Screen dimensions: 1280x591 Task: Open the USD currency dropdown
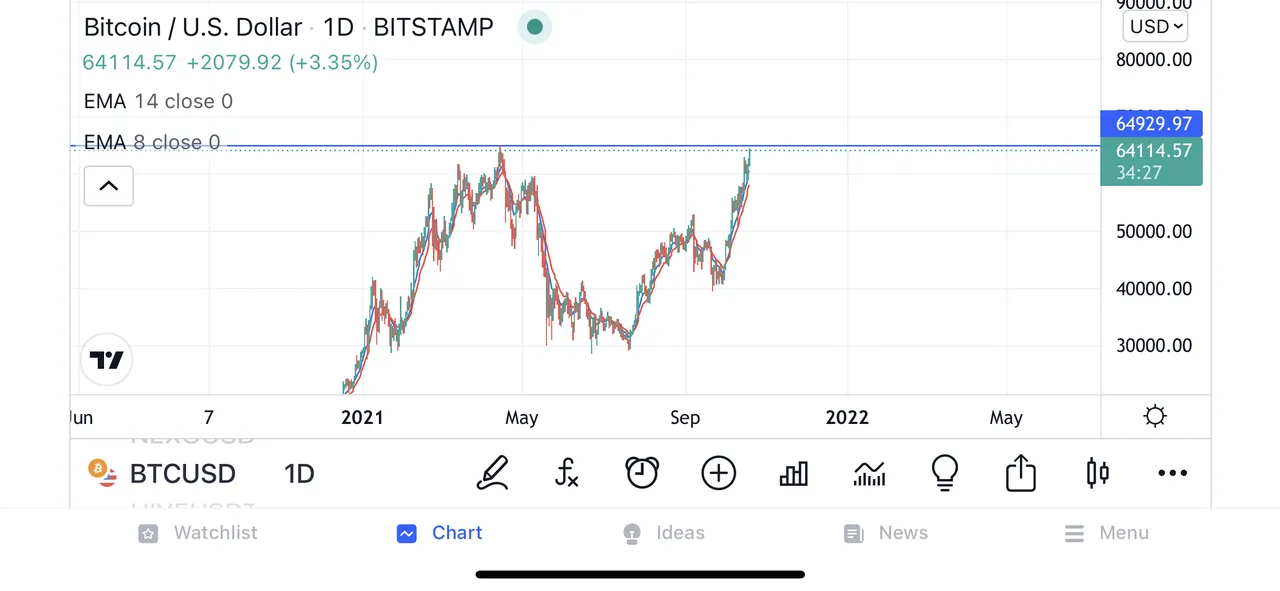(x=1155, y=27)
